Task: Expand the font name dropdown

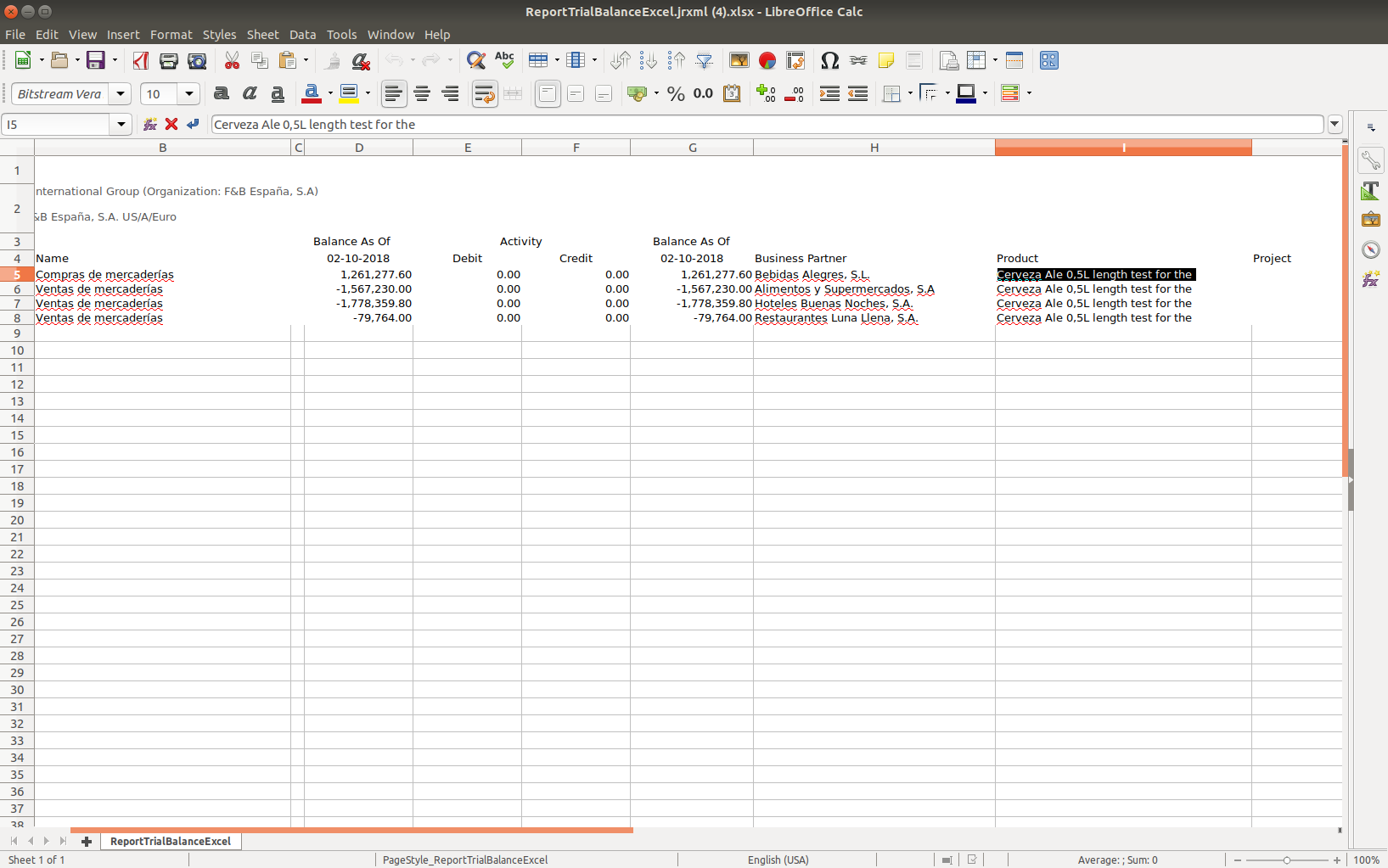Action: 121,93
